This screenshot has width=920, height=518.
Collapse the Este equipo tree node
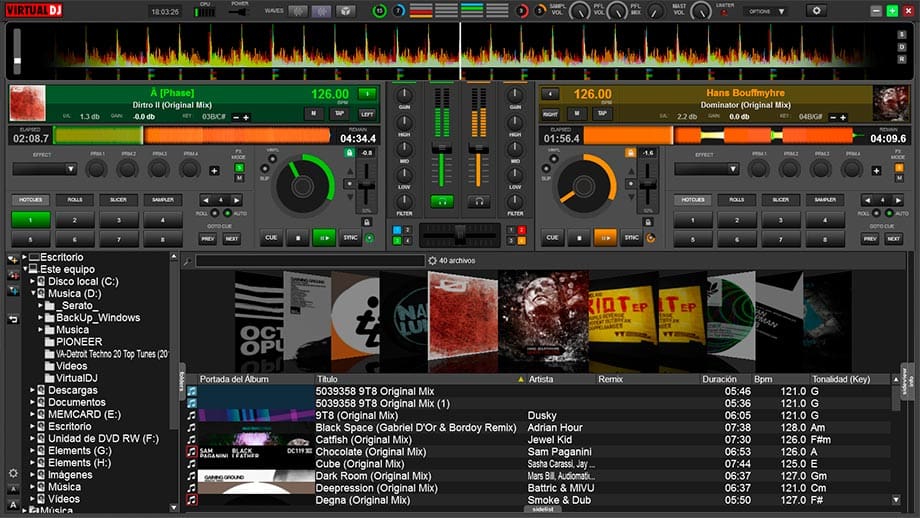(x=25, y=269)
